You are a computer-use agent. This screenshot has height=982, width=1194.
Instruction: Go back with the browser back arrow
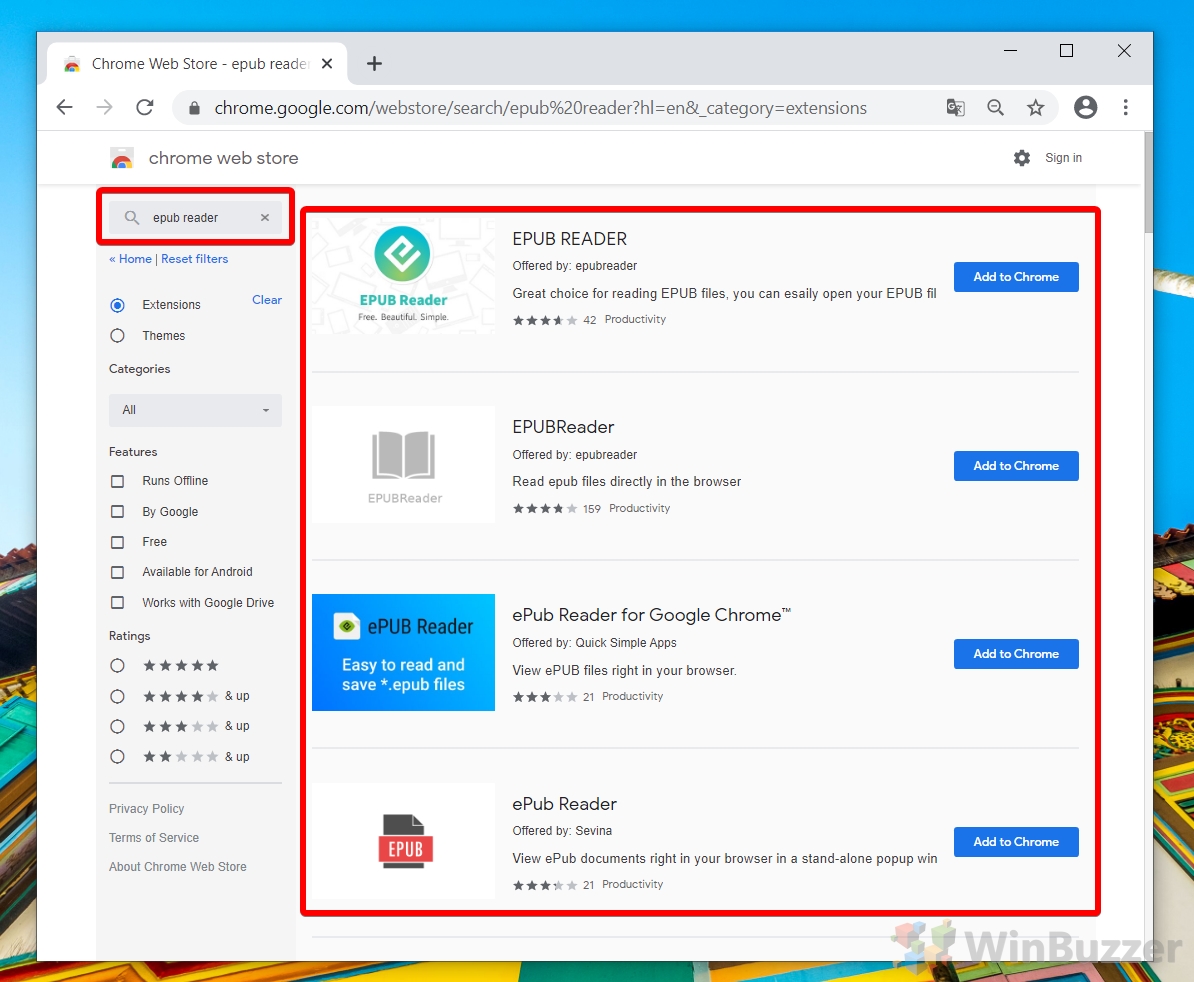pos(65,107)
